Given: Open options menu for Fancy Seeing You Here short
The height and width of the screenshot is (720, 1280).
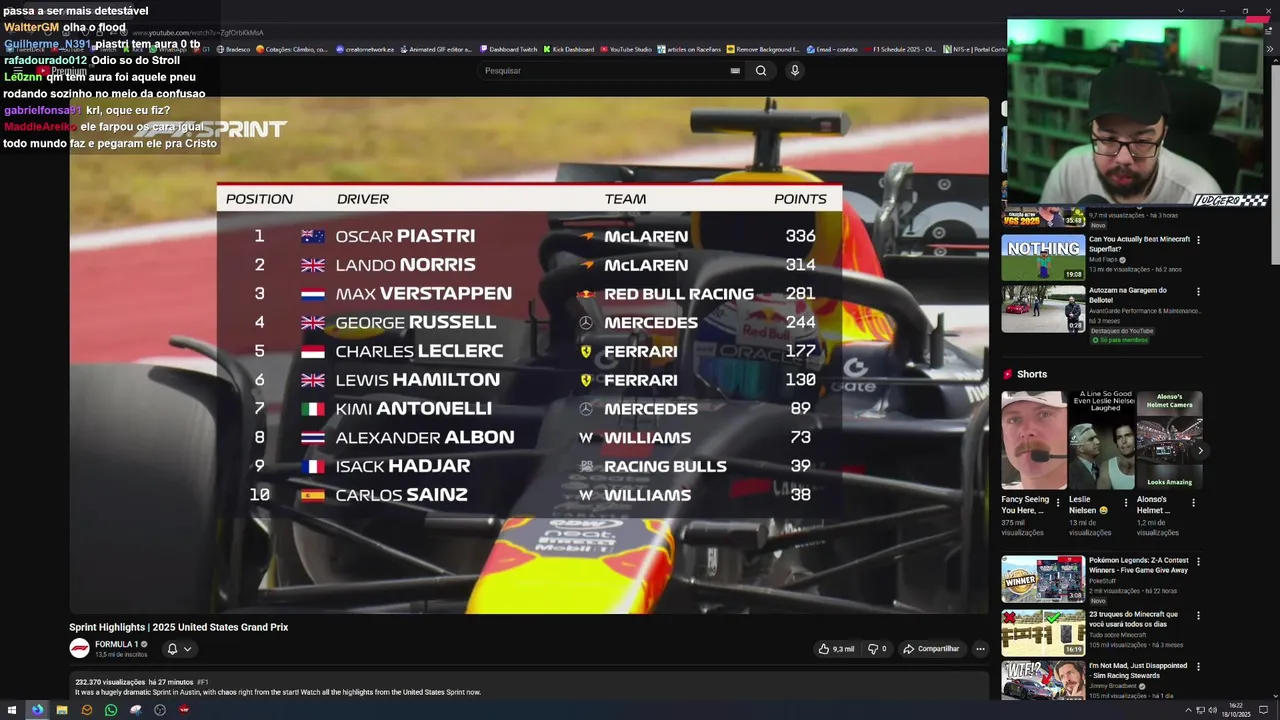Looking at the screenshot, I should [x=1060, y=502].
